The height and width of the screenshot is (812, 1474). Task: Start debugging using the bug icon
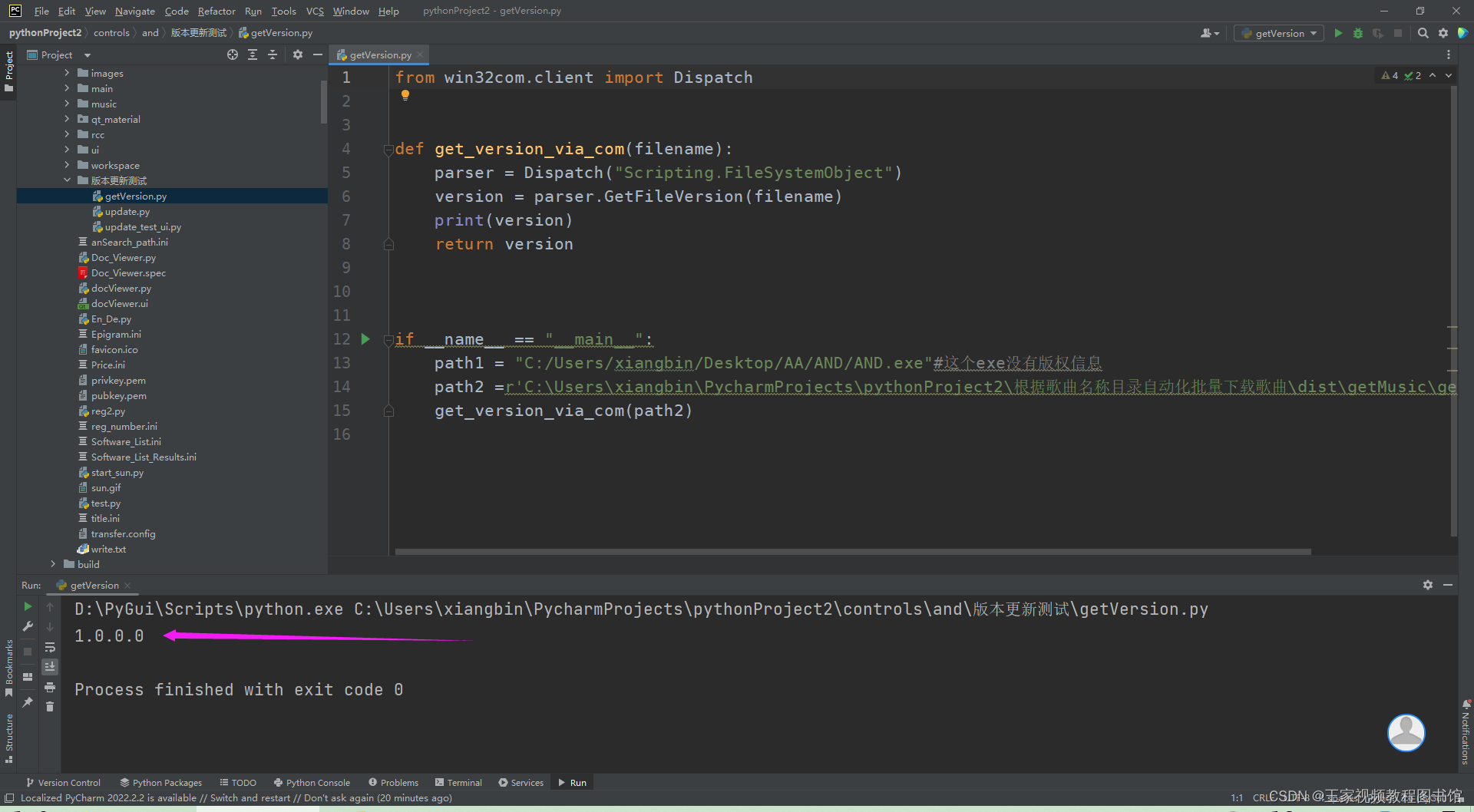tap(1358, 33)
